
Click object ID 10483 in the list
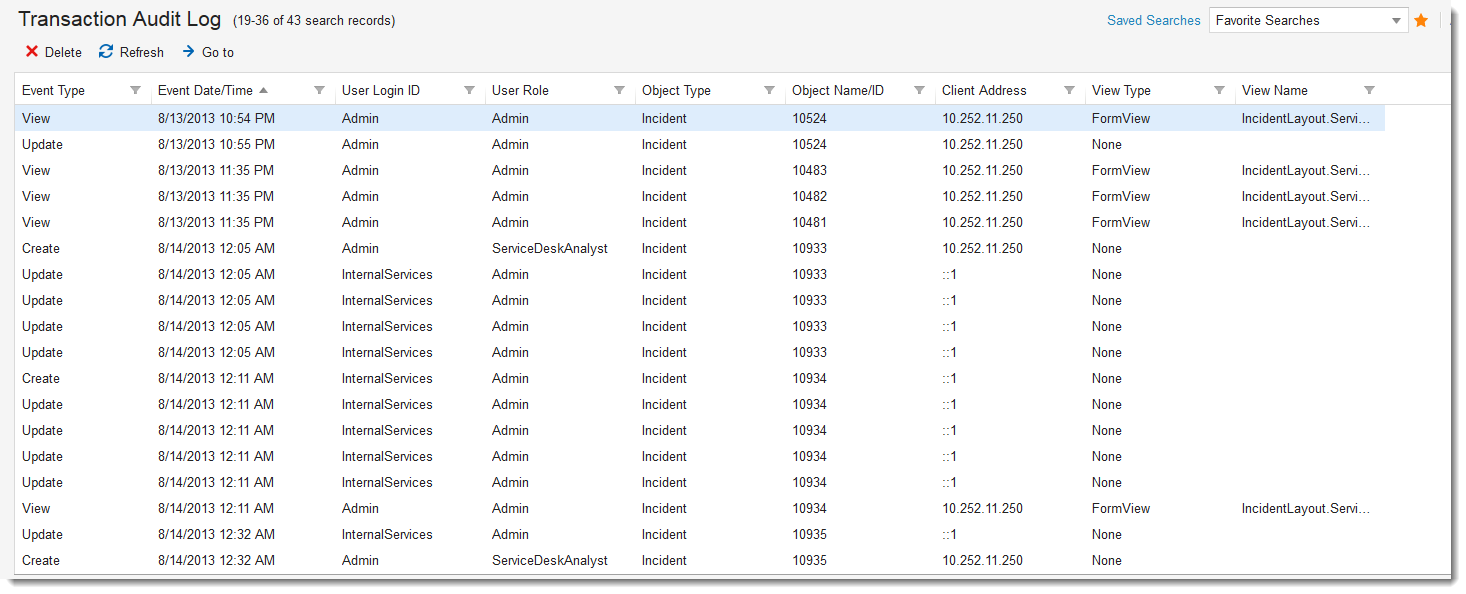pos(810,170)
